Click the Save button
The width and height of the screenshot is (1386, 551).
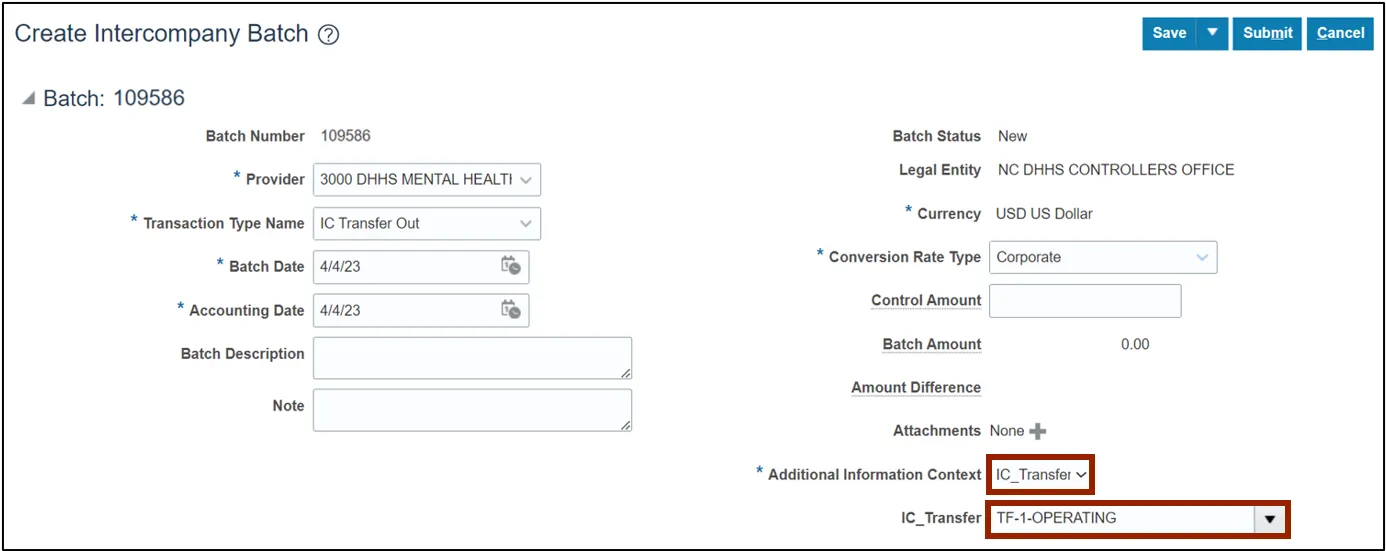(1169, 33)
